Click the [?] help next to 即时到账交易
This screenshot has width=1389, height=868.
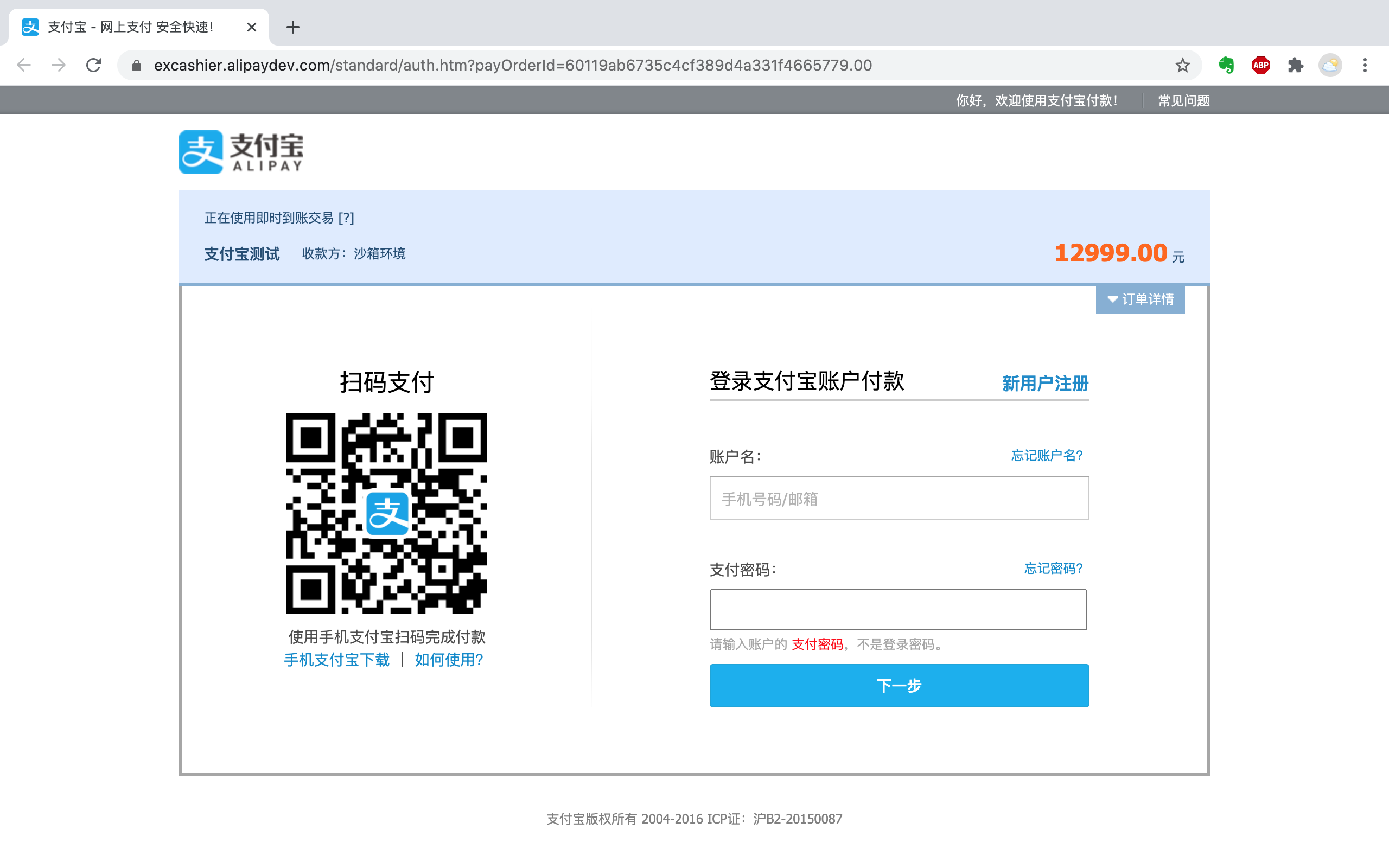click(346, 218)
